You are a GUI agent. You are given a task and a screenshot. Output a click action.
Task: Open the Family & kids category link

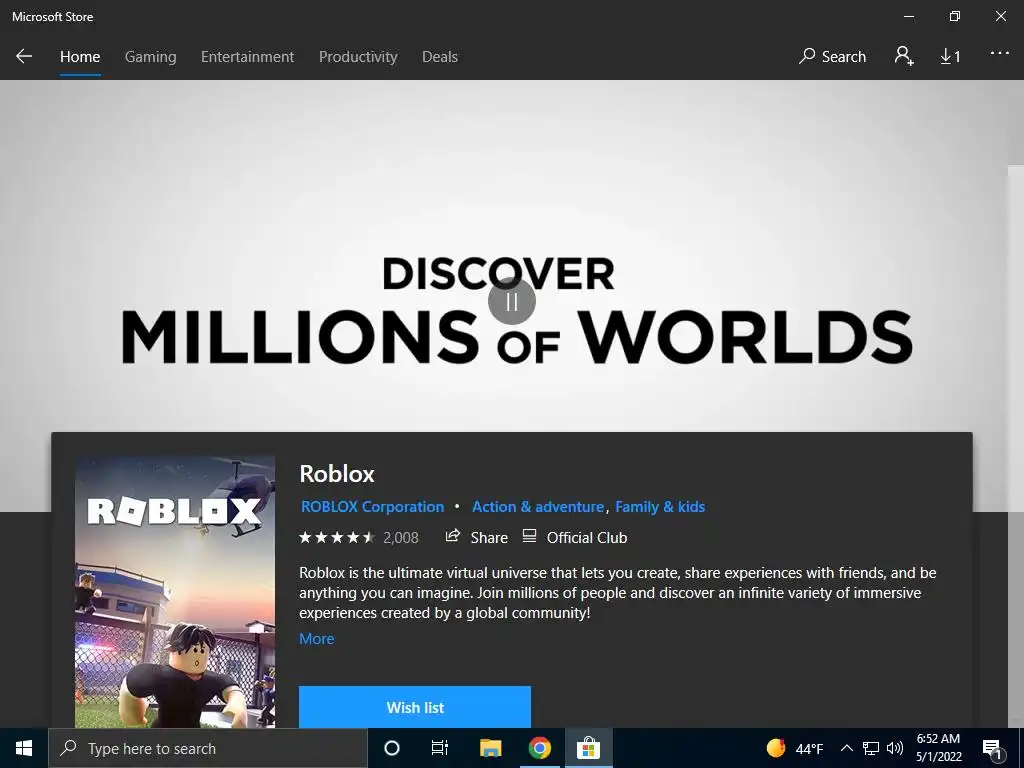coord(660,507)
